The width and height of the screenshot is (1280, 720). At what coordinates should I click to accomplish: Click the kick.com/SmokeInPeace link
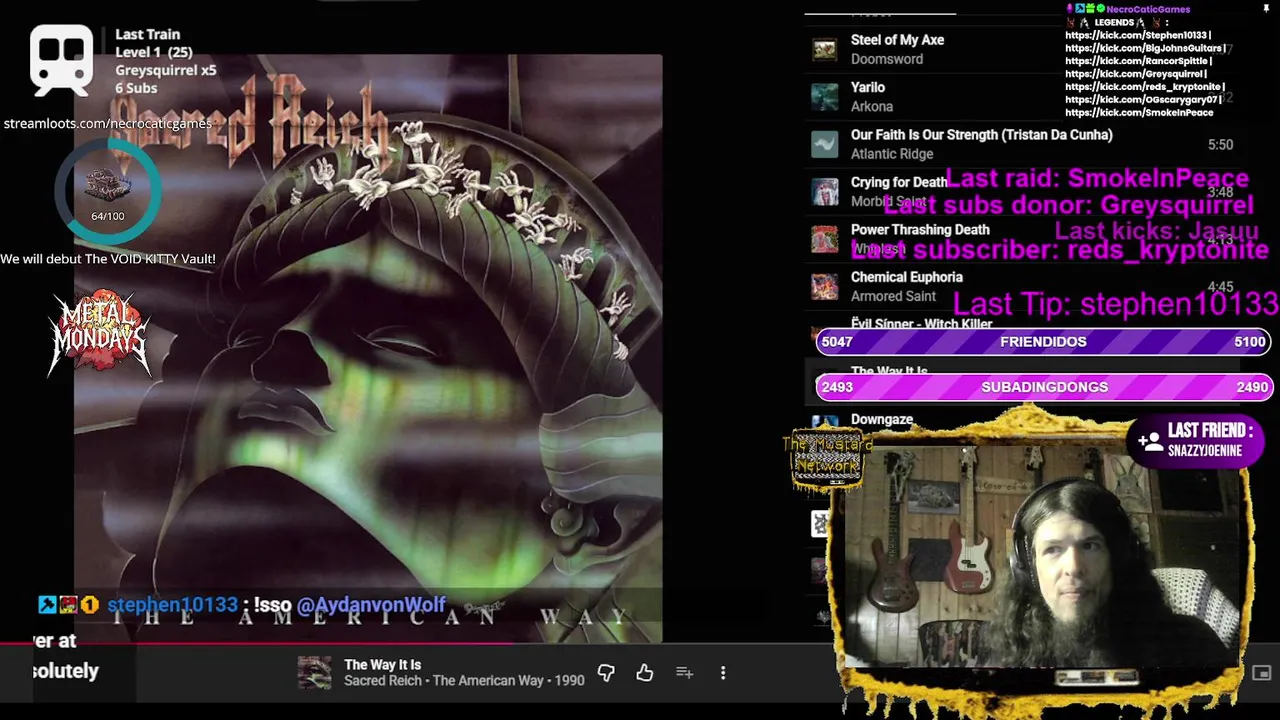pyautogui.click(x=1139, y=113)
